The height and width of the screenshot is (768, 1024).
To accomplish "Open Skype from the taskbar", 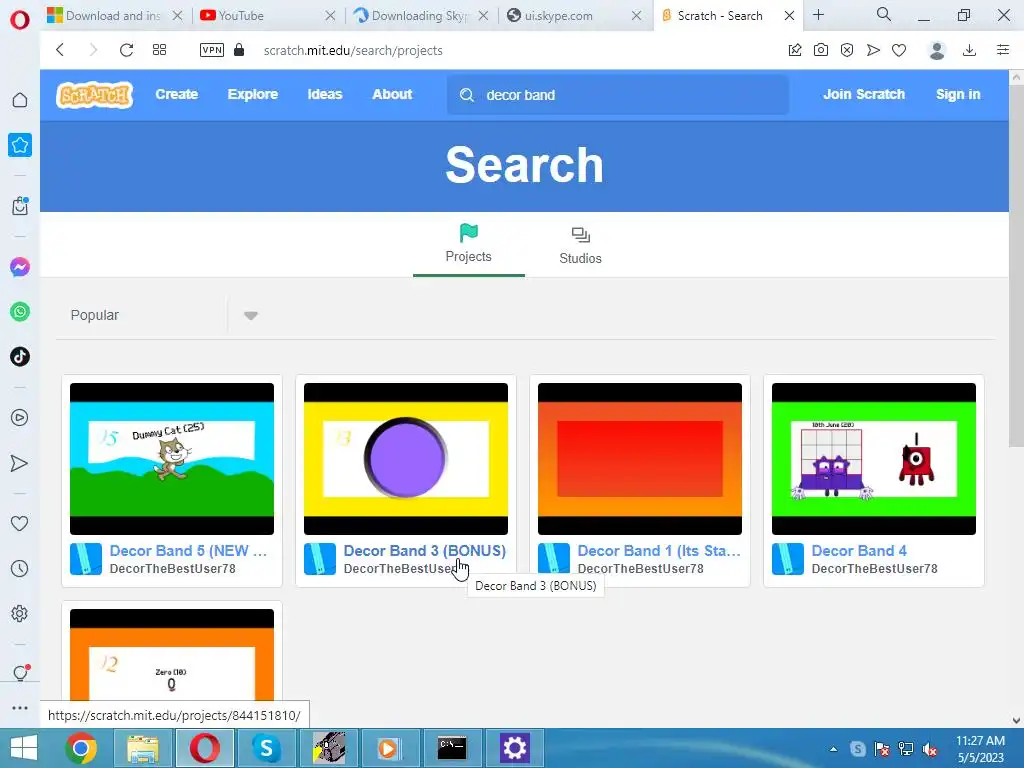I will pos(266,748).
